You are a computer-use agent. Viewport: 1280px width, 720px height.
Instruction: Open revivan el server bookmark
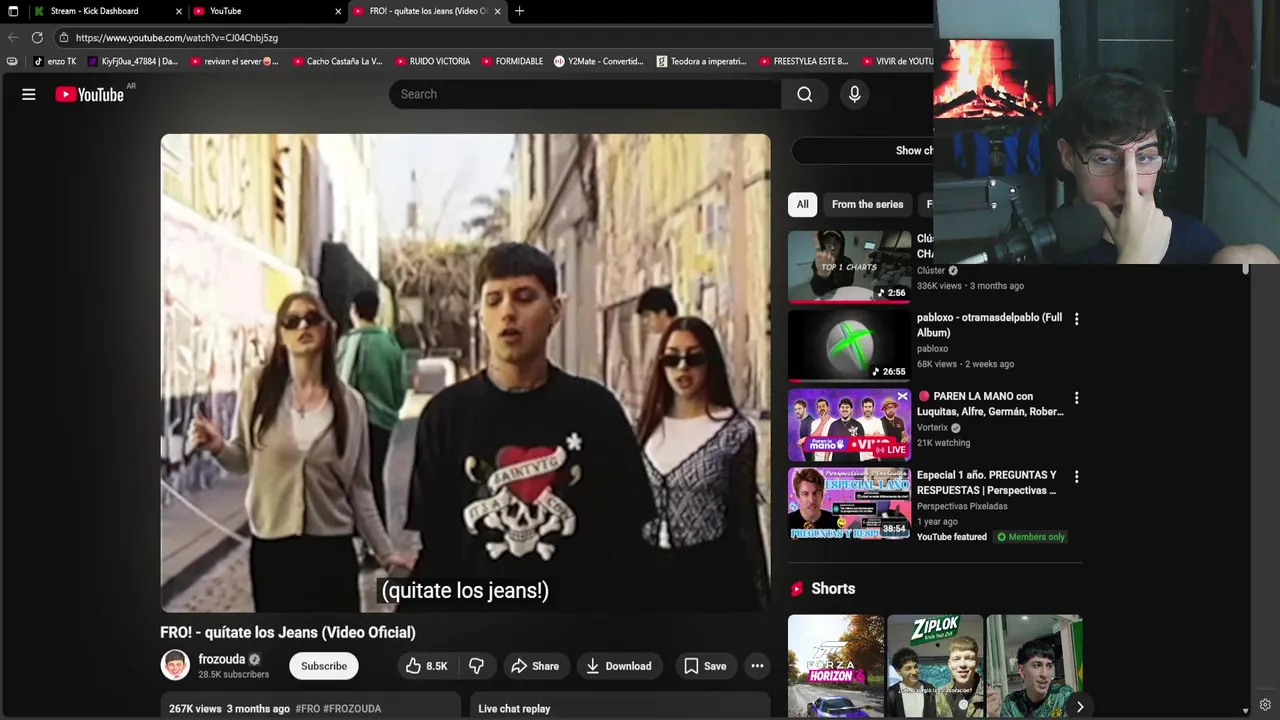[235, 61]
